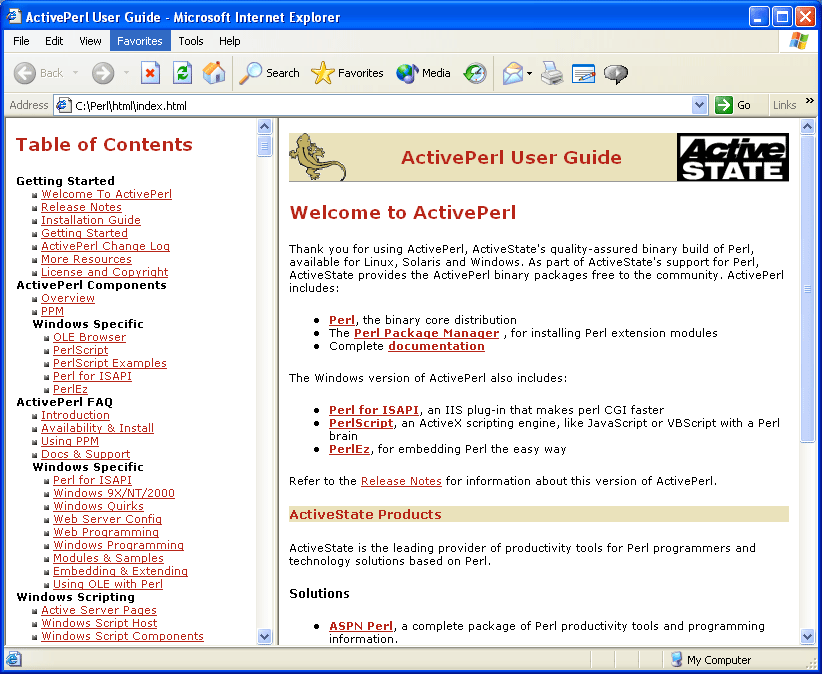Refresh the page using green arrows icon

[x=182, y=73]
